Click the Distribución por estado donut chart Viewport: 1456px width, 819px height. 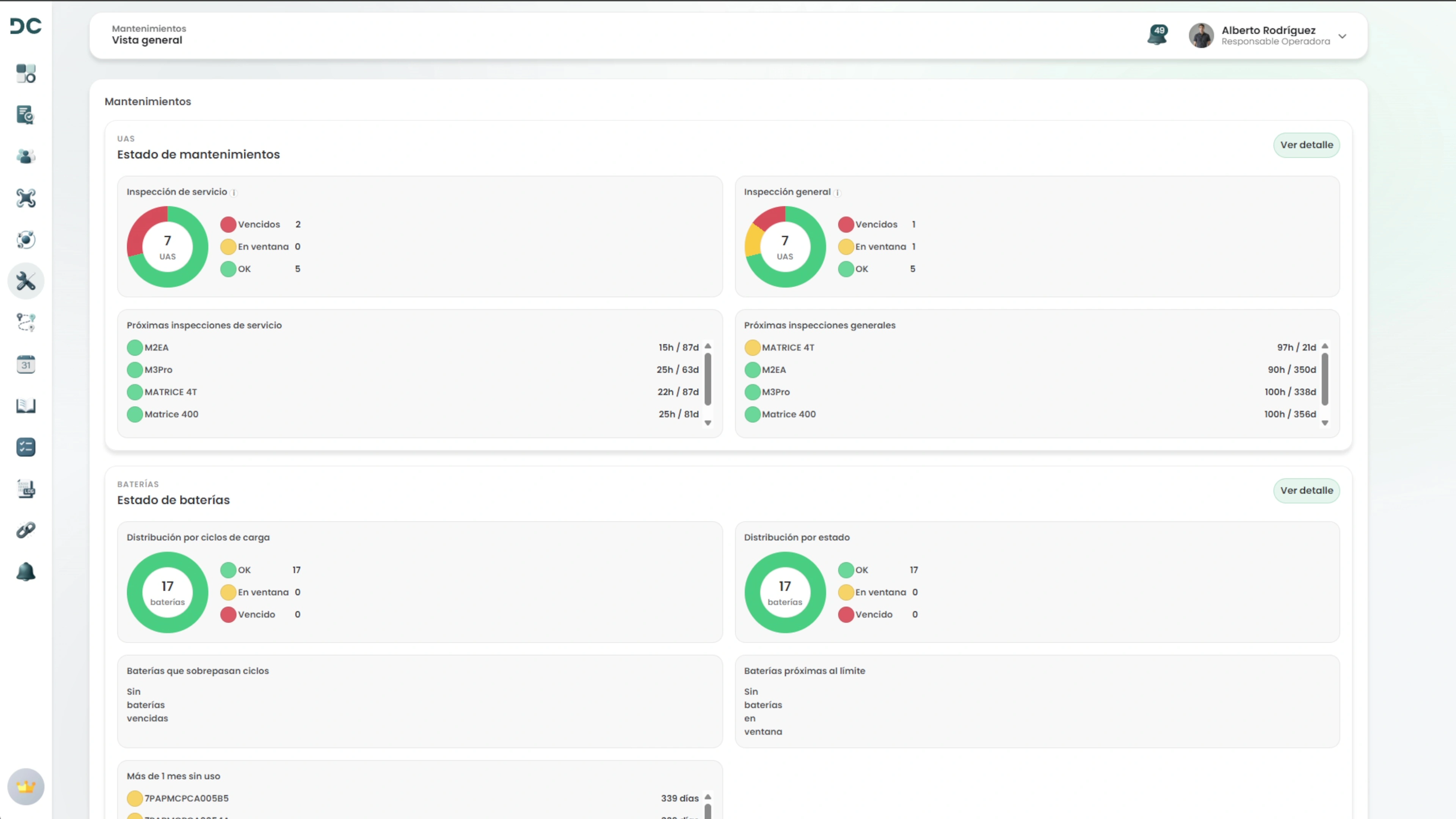pos(785,592)
